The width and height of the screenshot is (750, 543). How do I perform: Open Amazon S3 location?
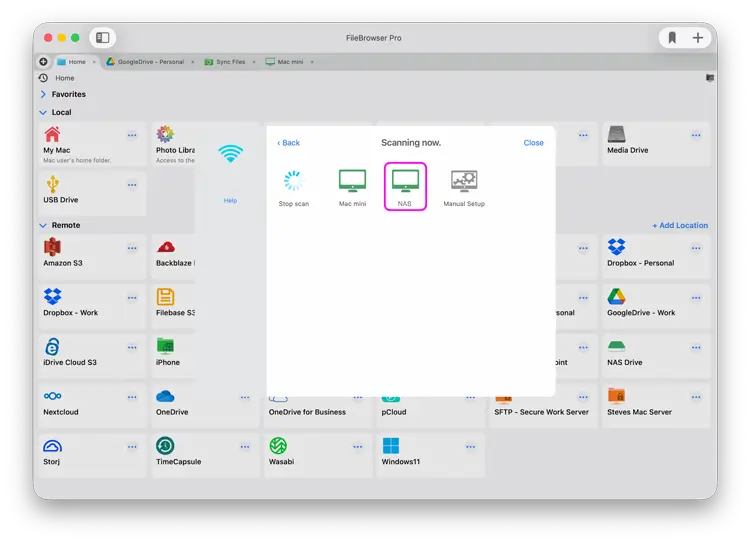(x=62, y=255)
